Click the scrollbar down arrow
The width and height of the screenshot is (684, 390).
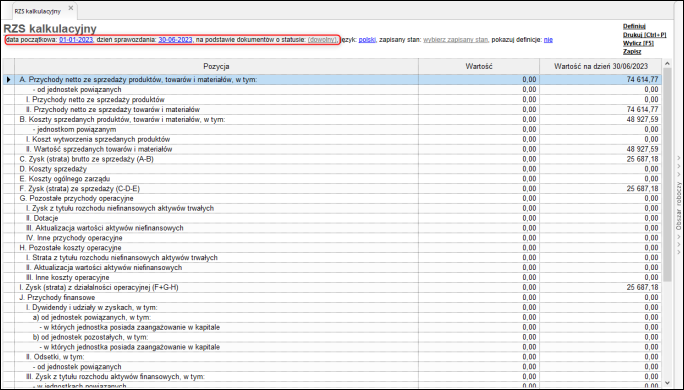tap(667, 383)
